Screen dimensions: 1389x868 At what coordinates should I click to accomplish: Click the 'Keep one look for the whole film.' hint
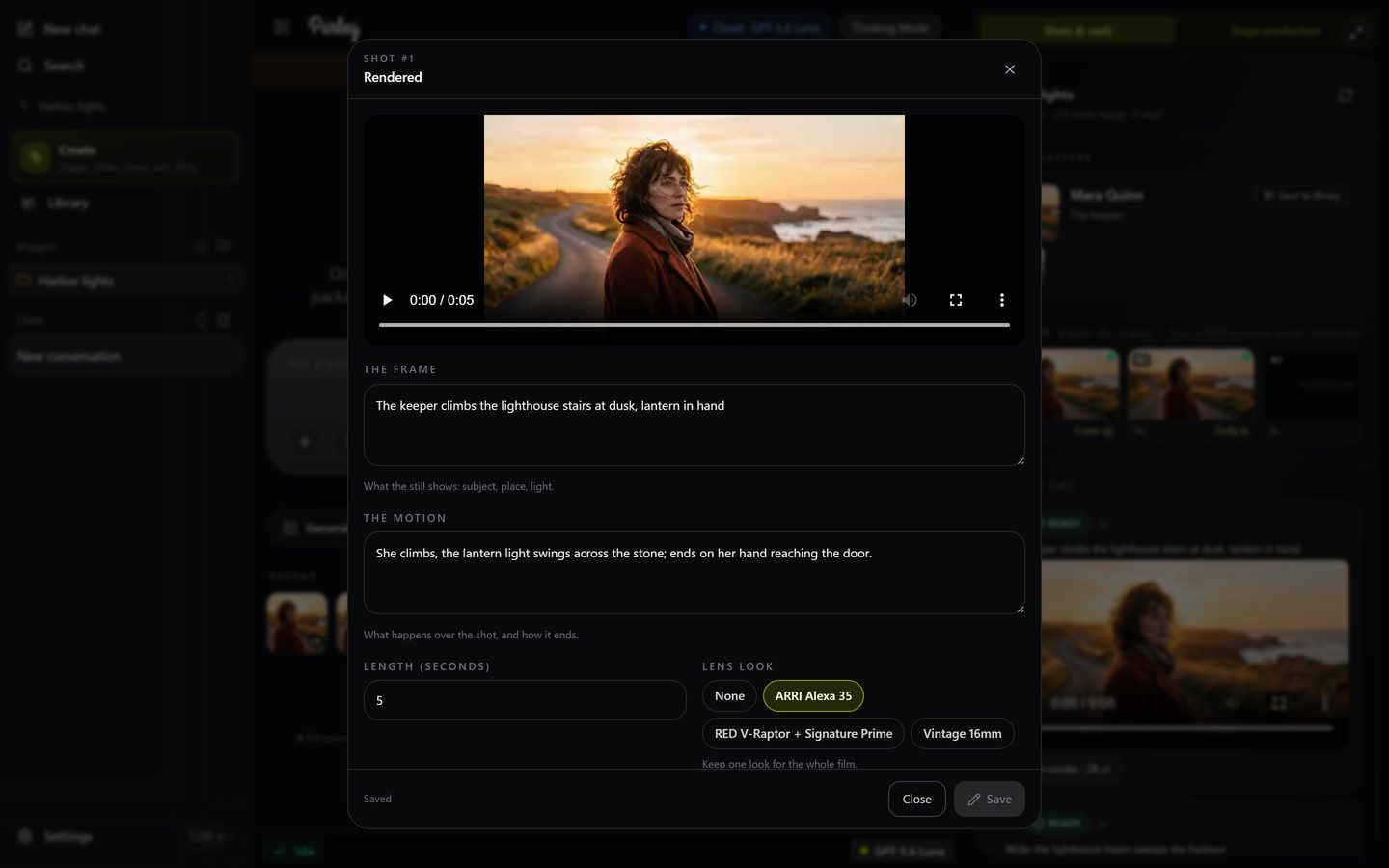[x=779, y=764]
